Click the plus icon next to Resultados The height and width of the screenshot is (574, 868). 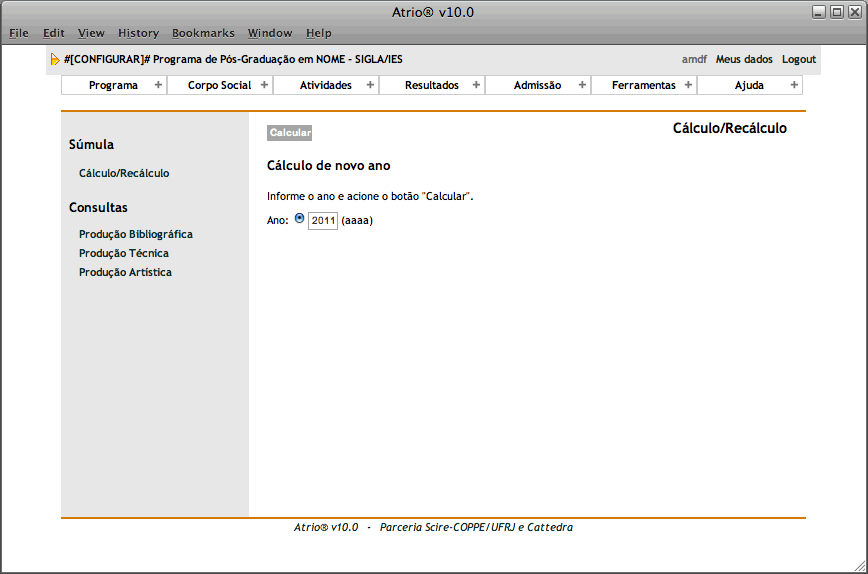(476, 85)
